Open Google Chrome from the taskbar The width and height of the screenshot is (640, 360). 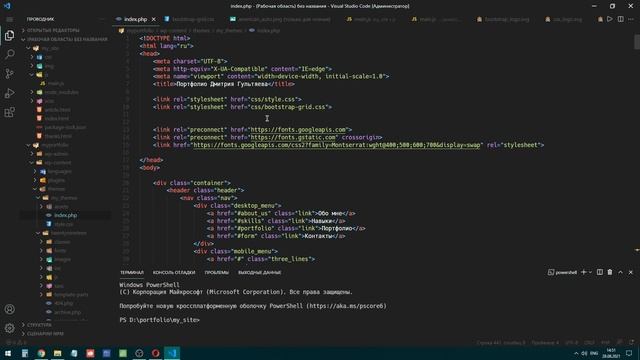pos(41,353)
